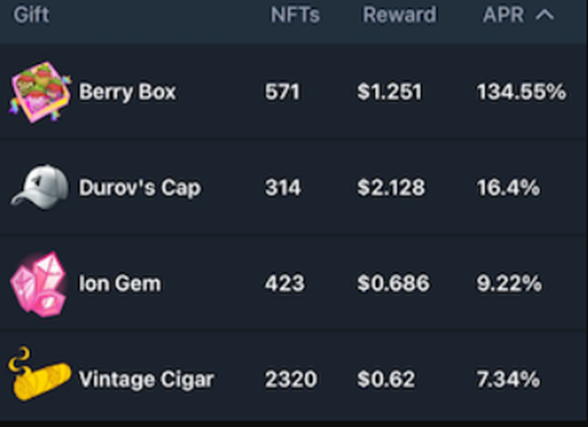Select the pink Ion Gem icon

(39, 284)
